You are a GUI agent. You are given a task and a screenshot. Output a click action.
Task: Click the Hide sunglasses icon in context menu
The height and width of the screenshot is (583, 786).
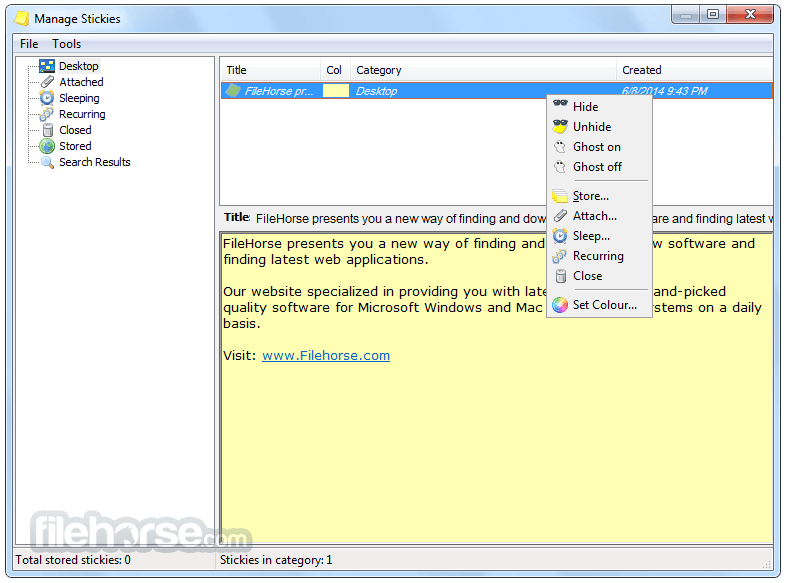pos(560,105)
